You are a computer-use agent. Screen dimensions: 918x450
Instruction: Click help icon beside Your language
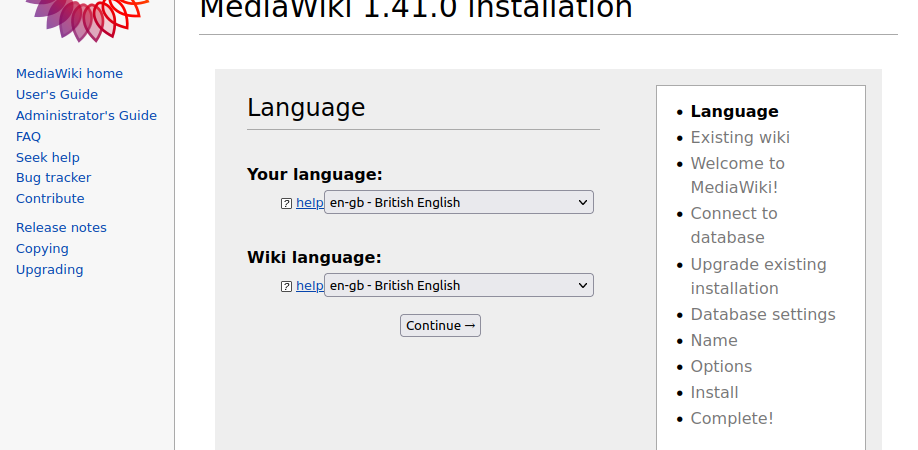(x=286, y=204)
